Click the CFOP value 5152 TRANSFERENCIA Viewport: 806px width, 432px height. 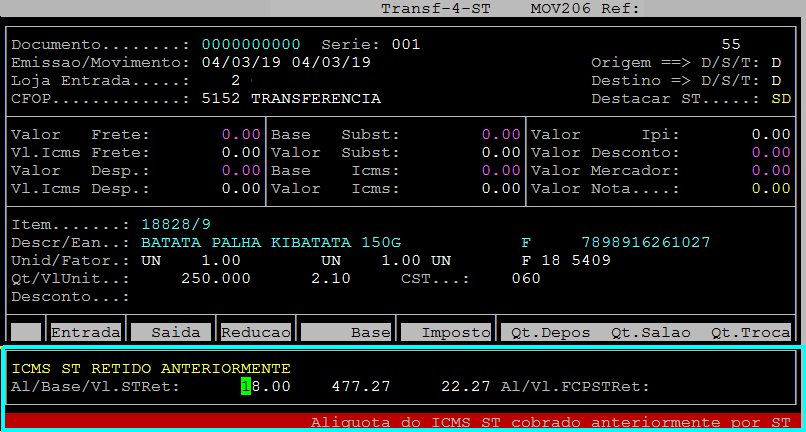click(290, 99)
